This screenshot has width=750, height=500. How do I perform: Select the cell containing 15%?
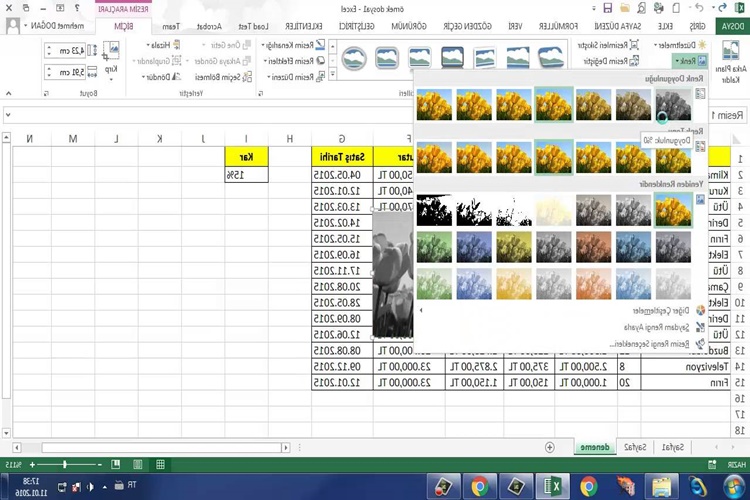pos(246,175)
